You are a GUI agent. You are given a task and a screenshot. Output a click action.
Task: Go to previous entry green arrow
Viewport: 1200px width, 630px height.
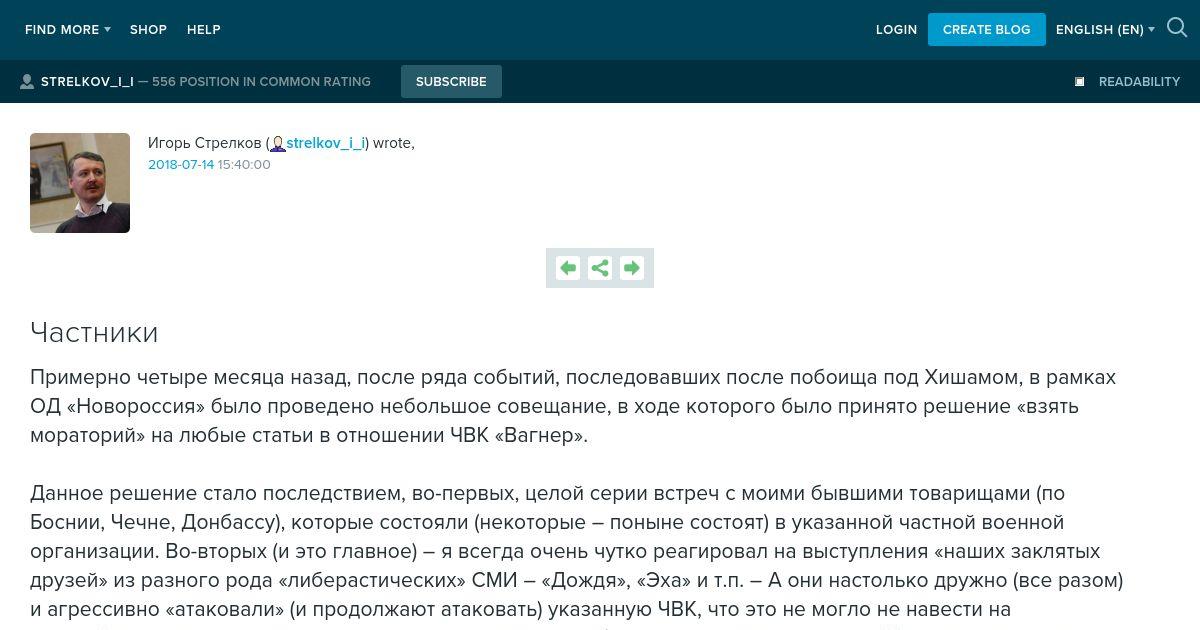[568, 268]
